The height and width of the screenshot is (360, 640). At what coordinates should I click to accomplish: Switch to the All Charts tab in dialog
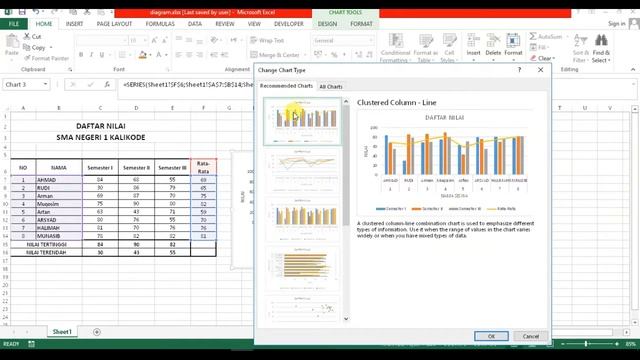coord(331,87)
